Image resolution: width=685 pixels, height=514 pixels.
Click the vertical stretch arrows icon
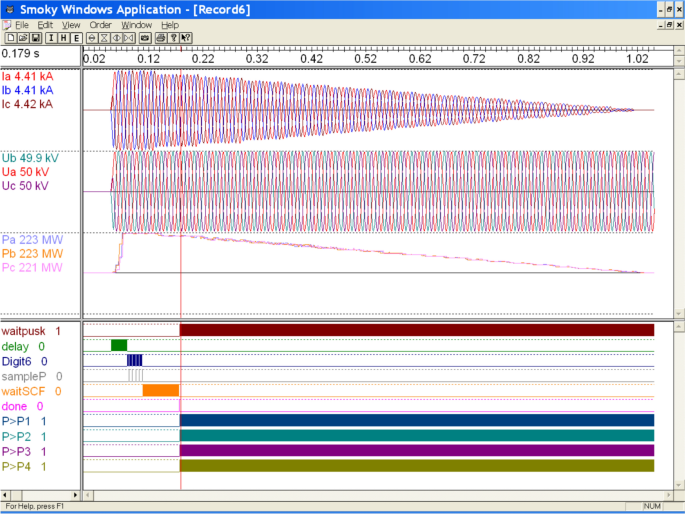coord(92,38)
